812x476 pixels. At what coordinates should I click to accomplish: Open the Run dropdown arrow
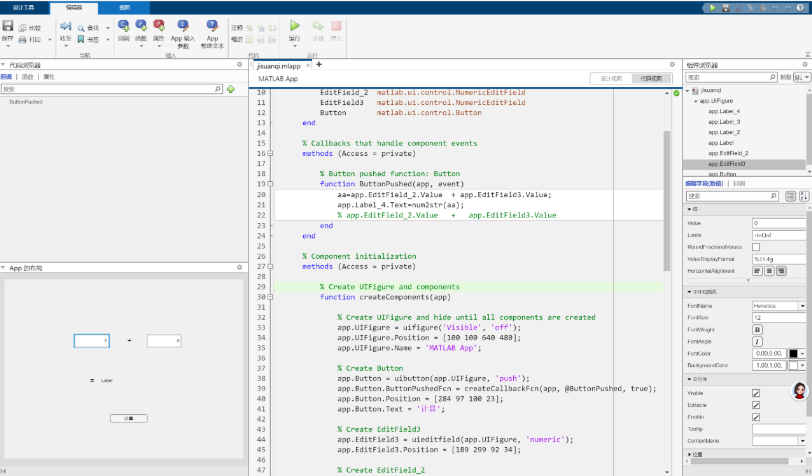pos(295,46)
